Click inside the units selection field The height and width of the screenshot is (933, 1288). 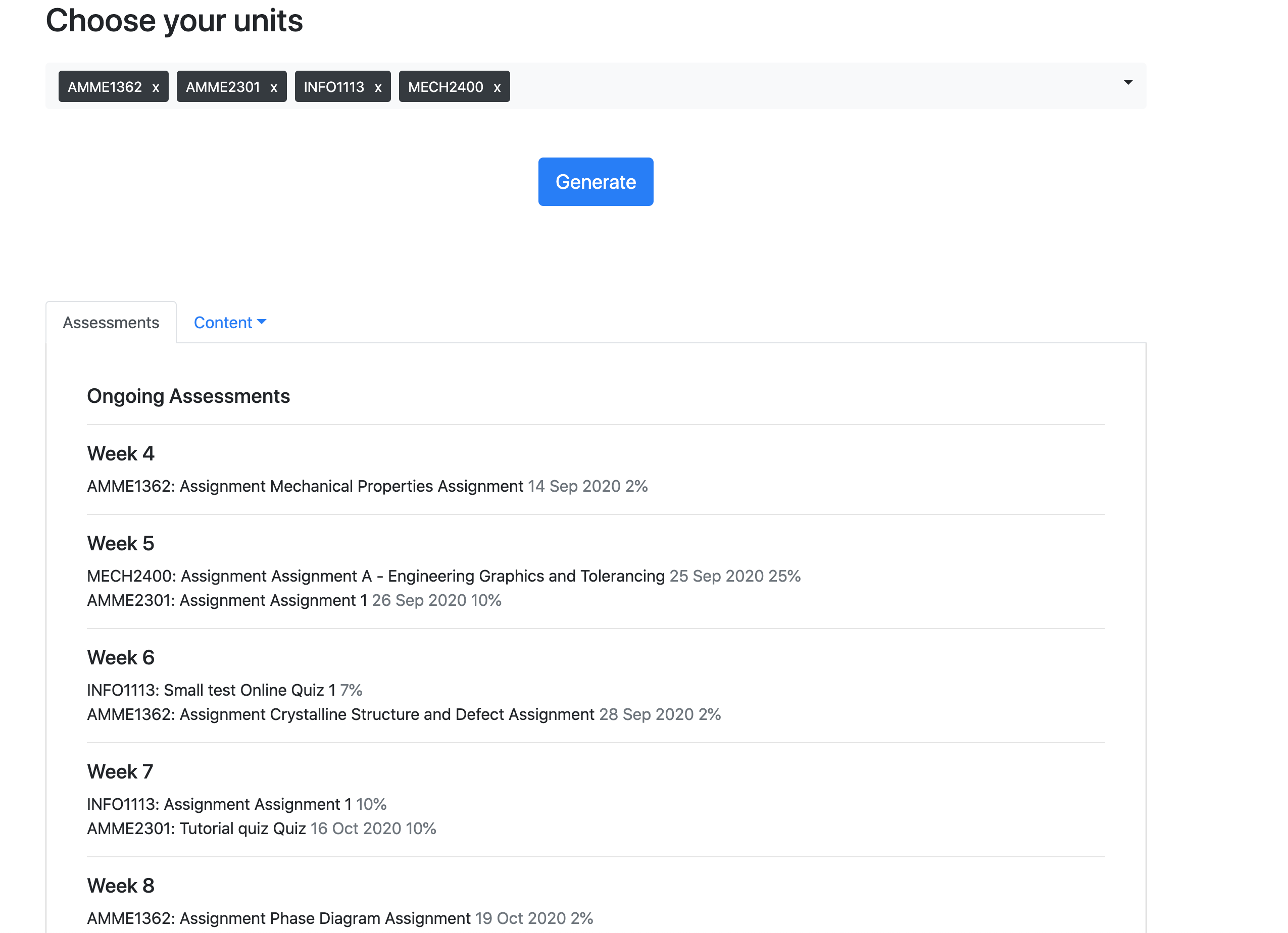click(795, 86)
